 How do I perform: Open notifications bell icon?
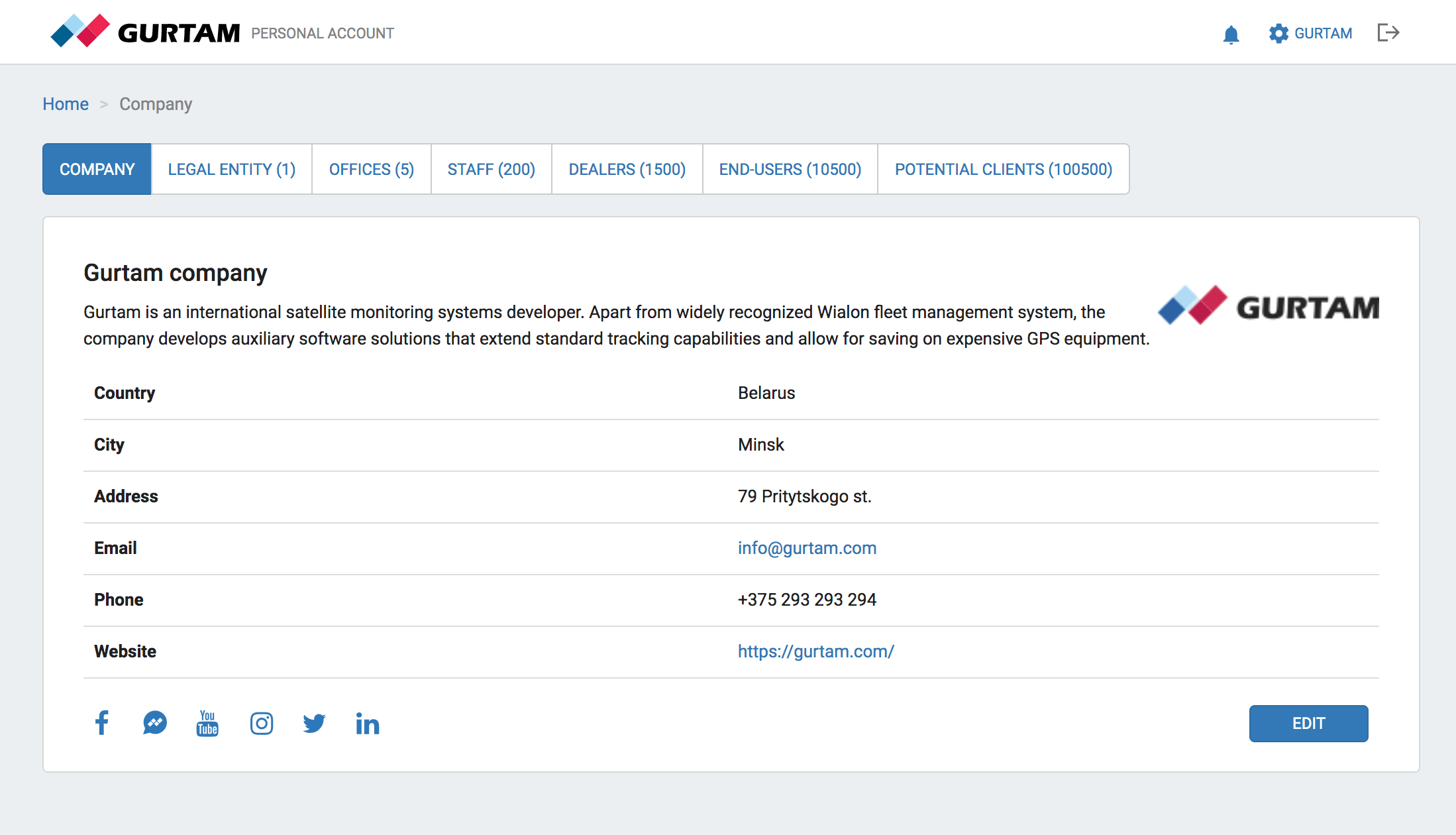pyautogui.click(x=1231, y=34)
